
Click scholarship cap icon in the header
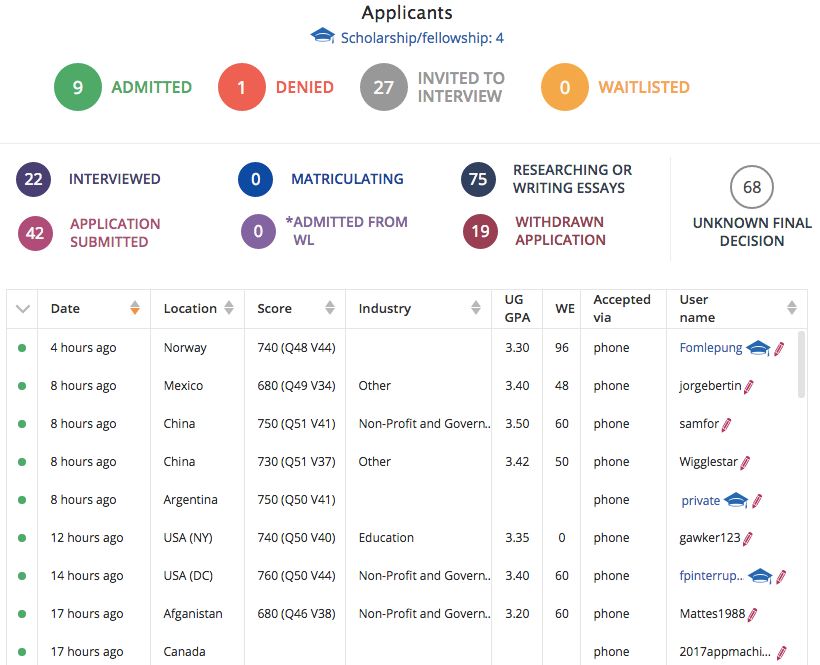(322, 37)
